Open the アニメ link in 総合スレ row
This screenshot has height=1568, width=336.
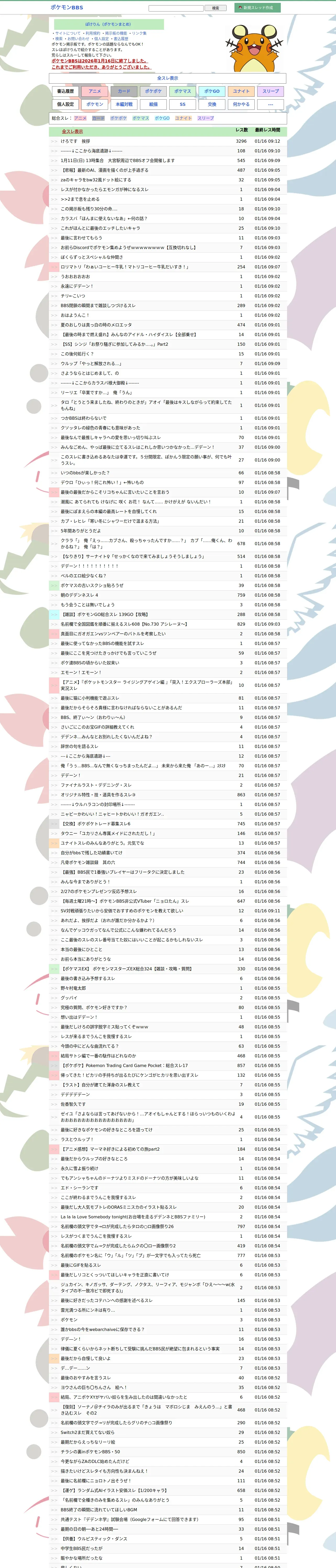pyautogui.click(x=81, y=119)
